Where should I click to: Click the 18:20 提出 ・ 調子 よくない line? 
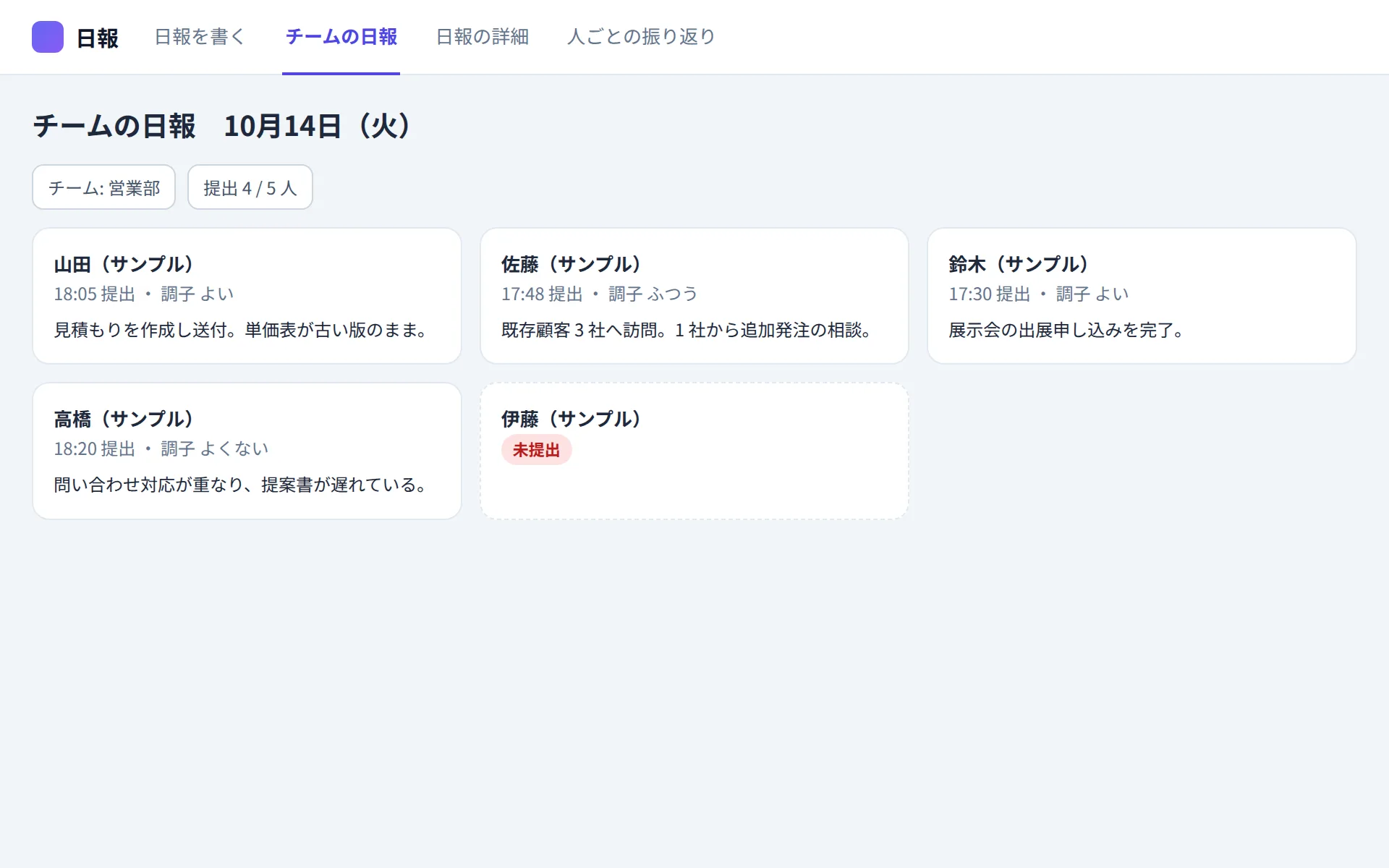coord(161,449)
